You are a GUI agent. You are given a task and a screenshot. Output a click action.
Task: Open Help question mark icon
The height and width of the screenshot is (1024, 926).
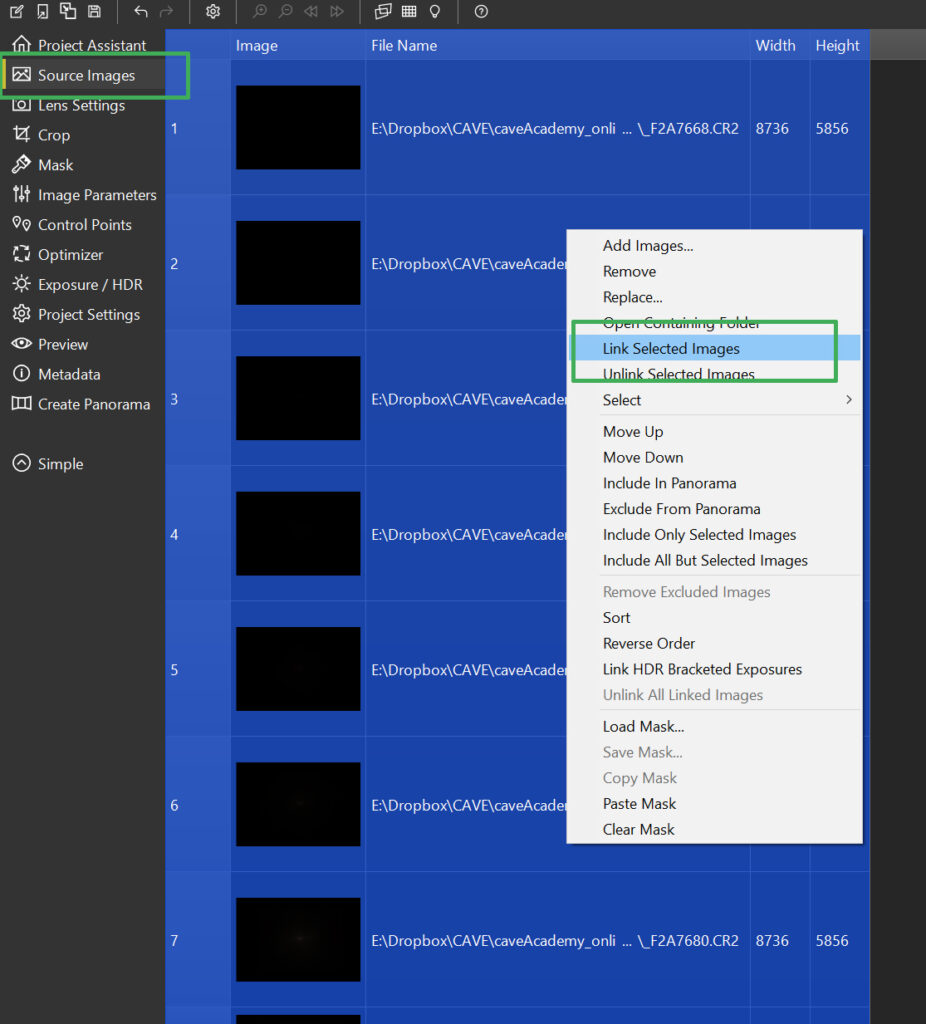(x=481, y=11)
